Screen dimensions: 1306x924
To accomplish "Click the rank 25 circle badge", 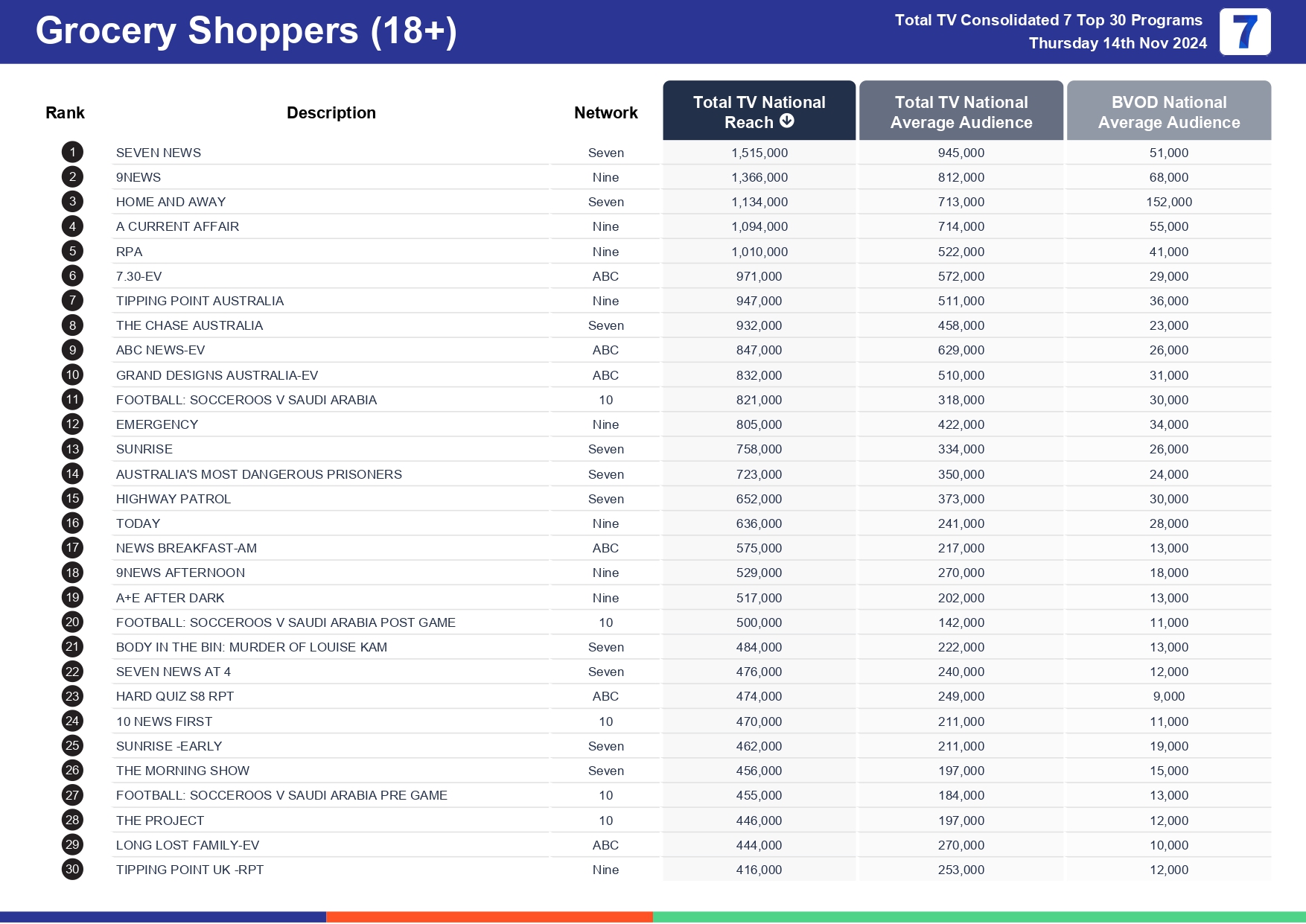I will pyautogui.click(x=72, y=746).
